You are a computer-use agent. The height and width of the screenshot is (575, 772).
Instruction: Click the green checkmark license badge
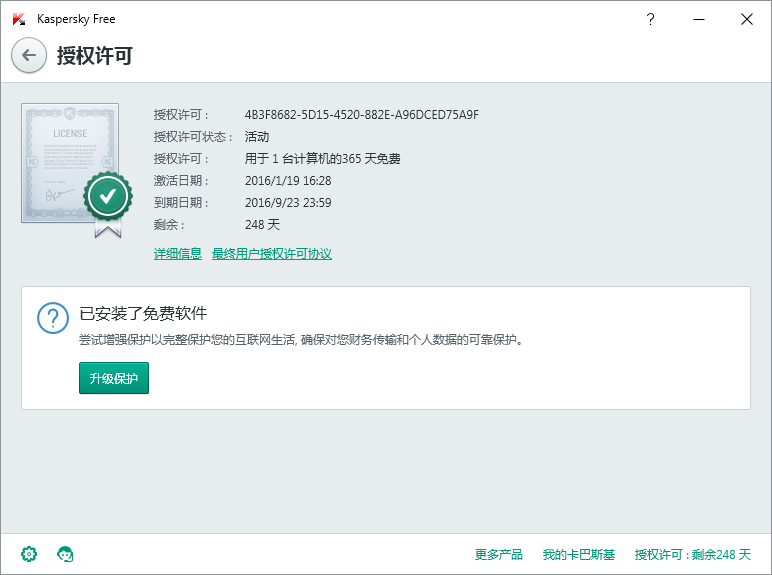pos(107,196)
